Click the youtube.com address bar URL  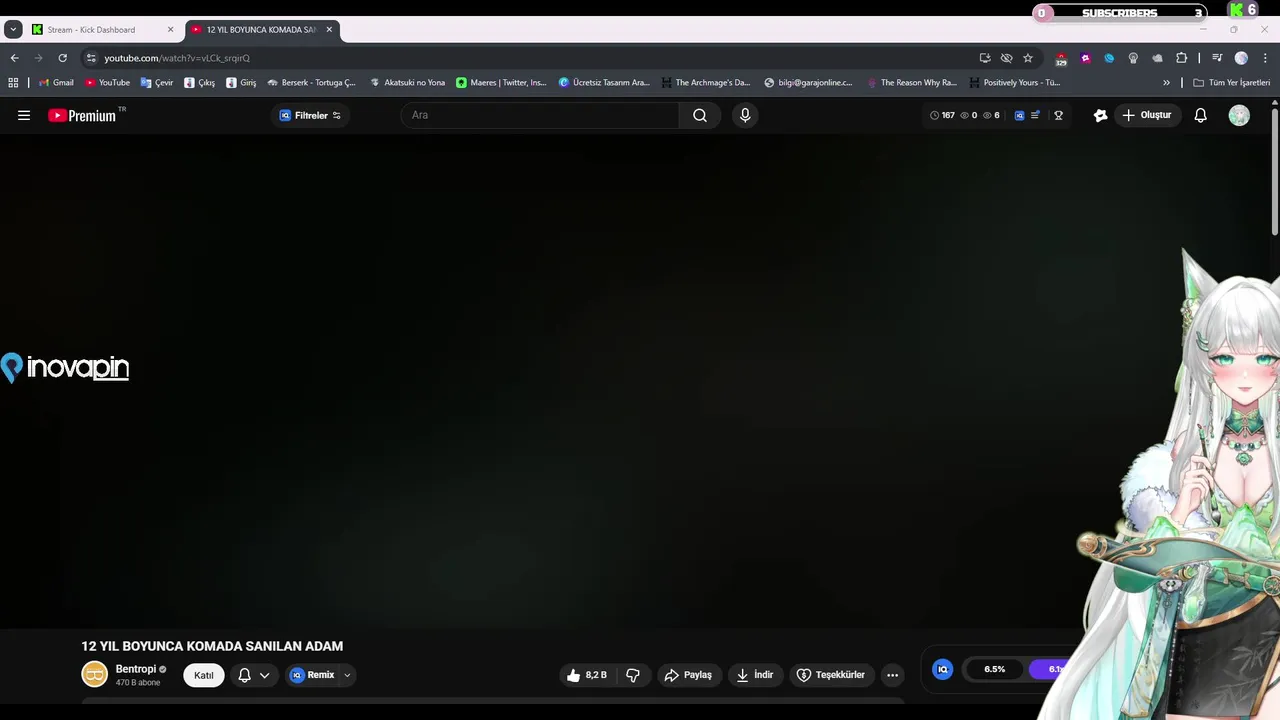[177, 58]
